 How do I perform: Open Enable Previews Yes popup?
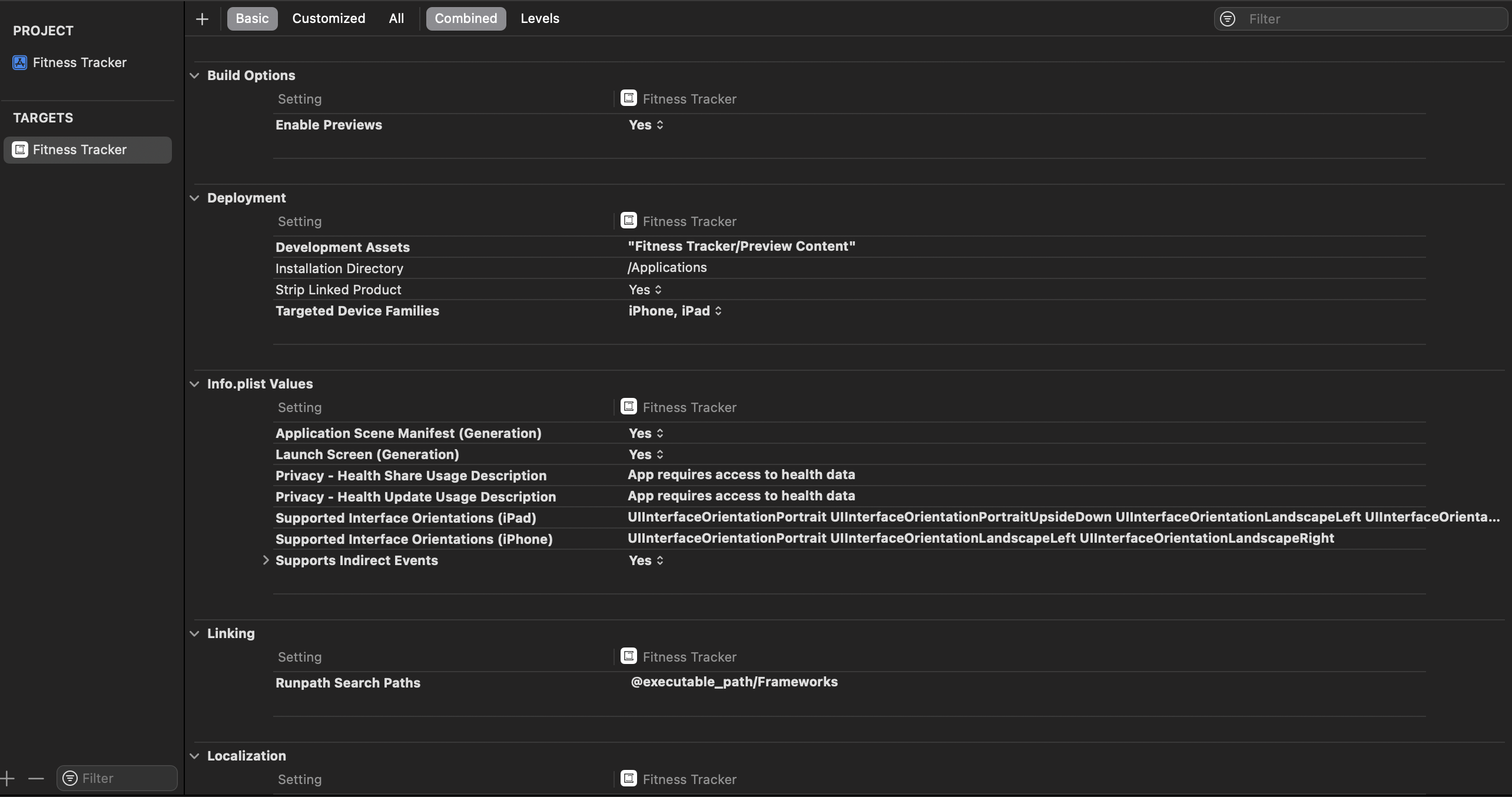click(646, 125)
